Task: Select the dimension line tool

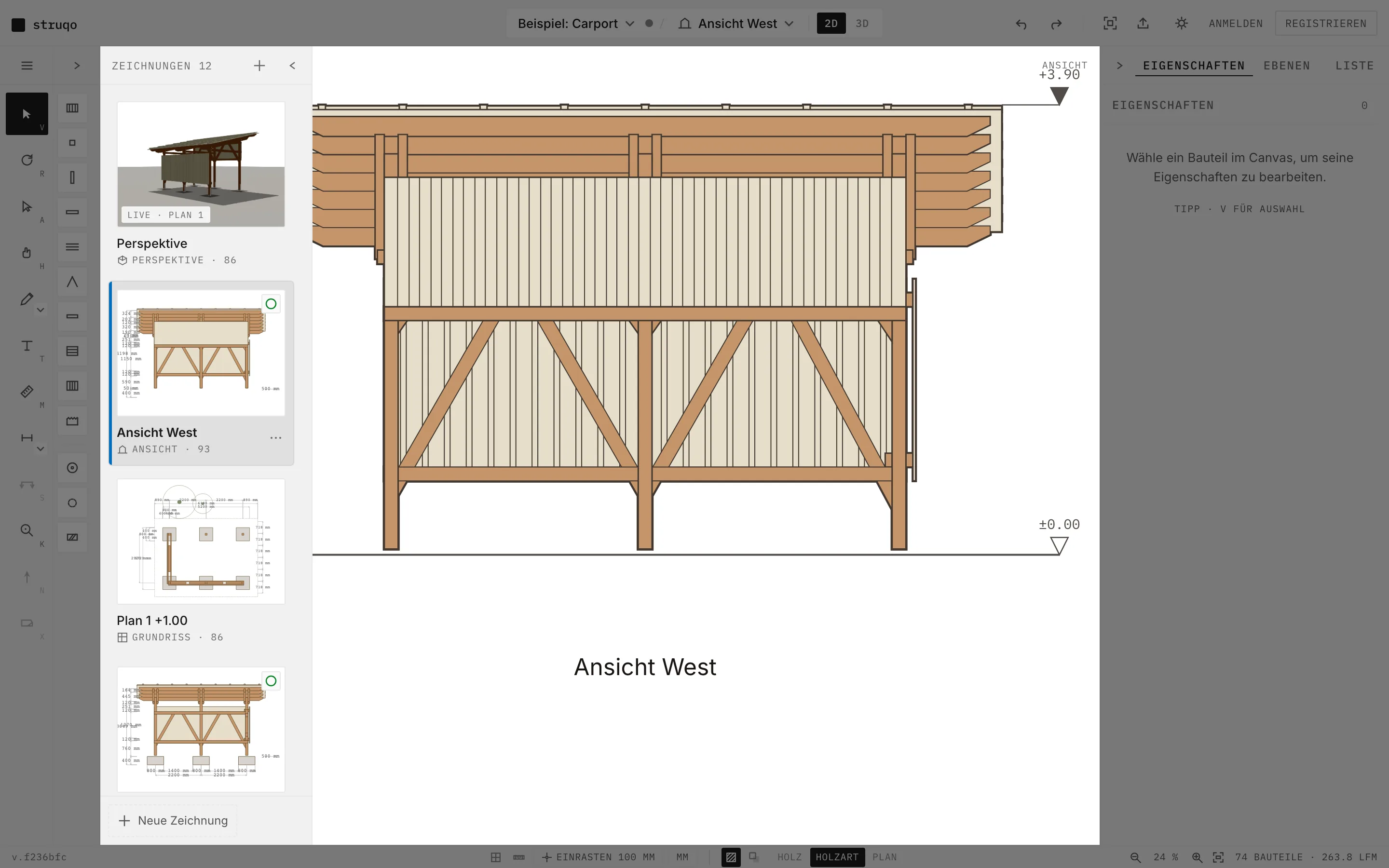Action: (27, 438)
